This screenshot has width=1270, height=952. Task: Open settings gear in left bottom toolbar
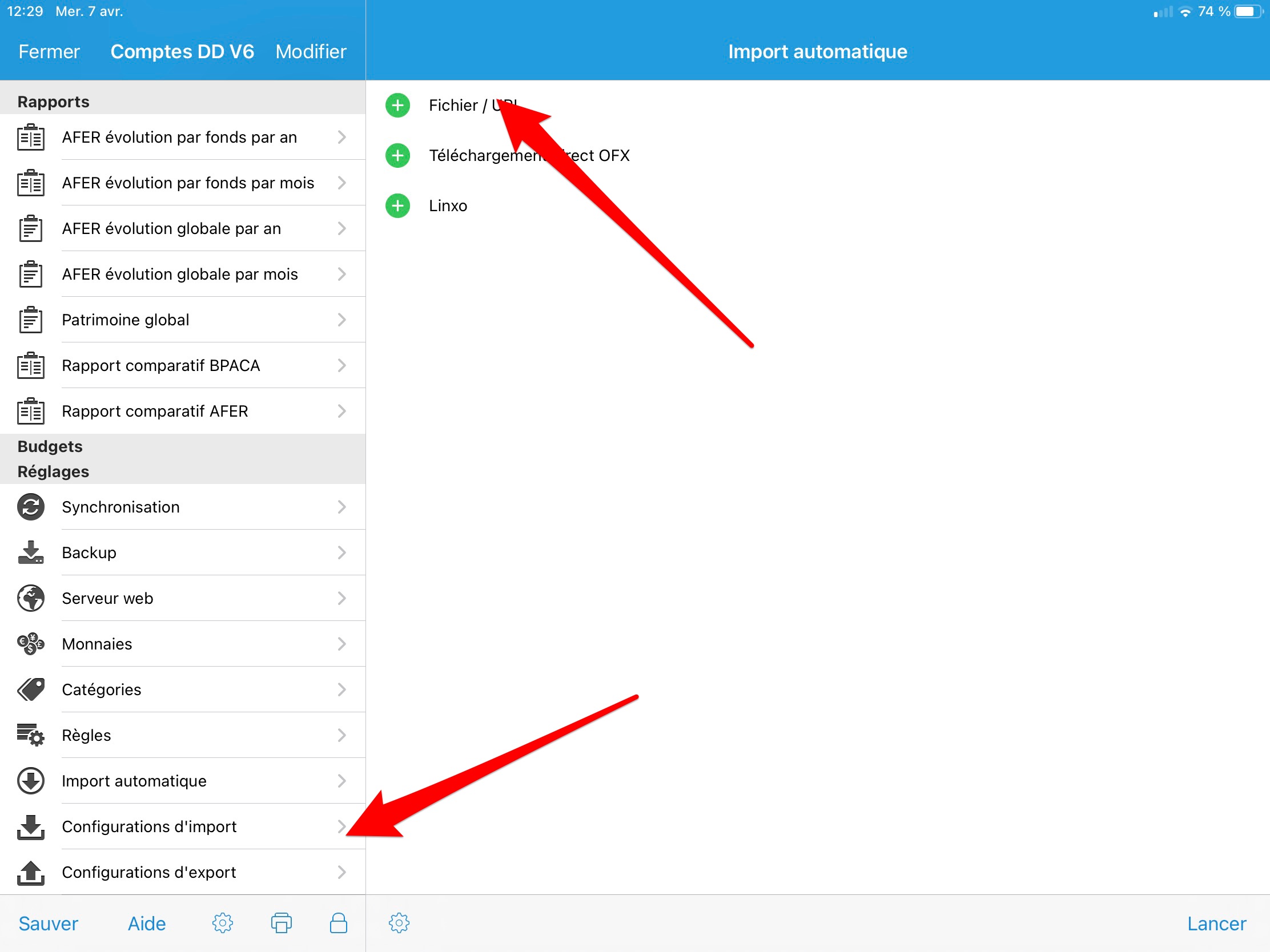pyautogui.click(x=223, y=923)
